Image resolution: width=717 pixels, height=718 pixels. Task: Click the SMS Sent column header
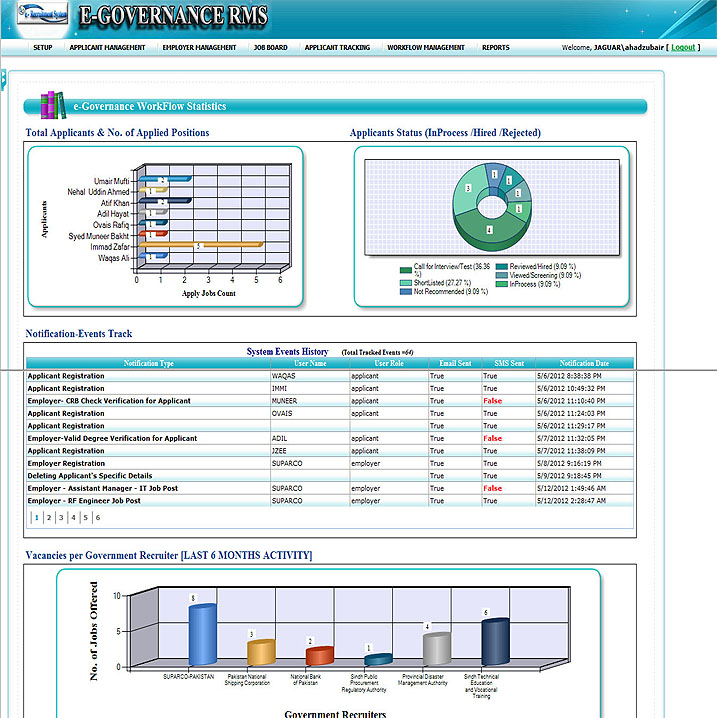tap(509, 363)
